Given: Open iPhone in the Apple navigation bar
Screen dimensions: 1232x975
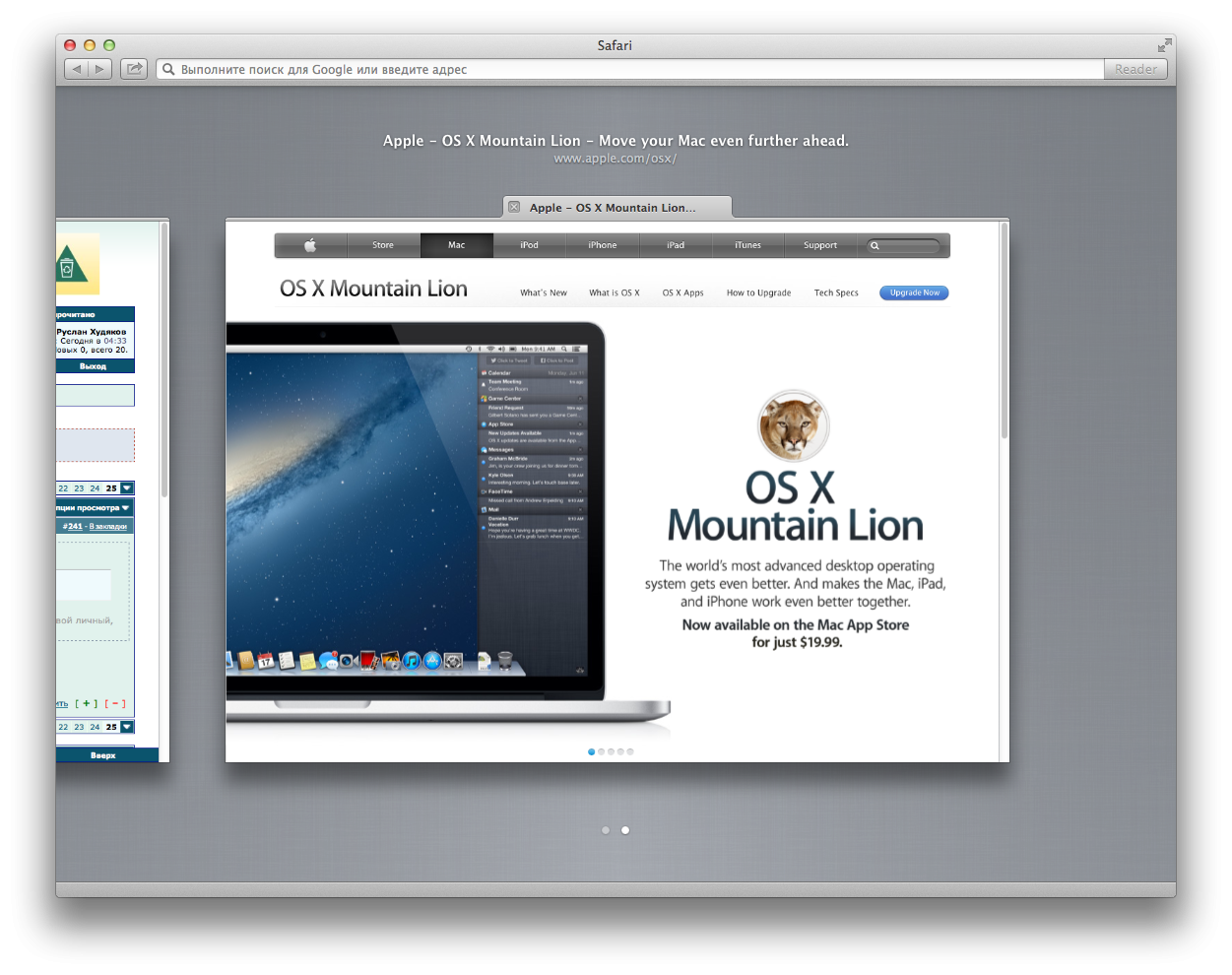Looking at the screenshot, I should 603,245.
